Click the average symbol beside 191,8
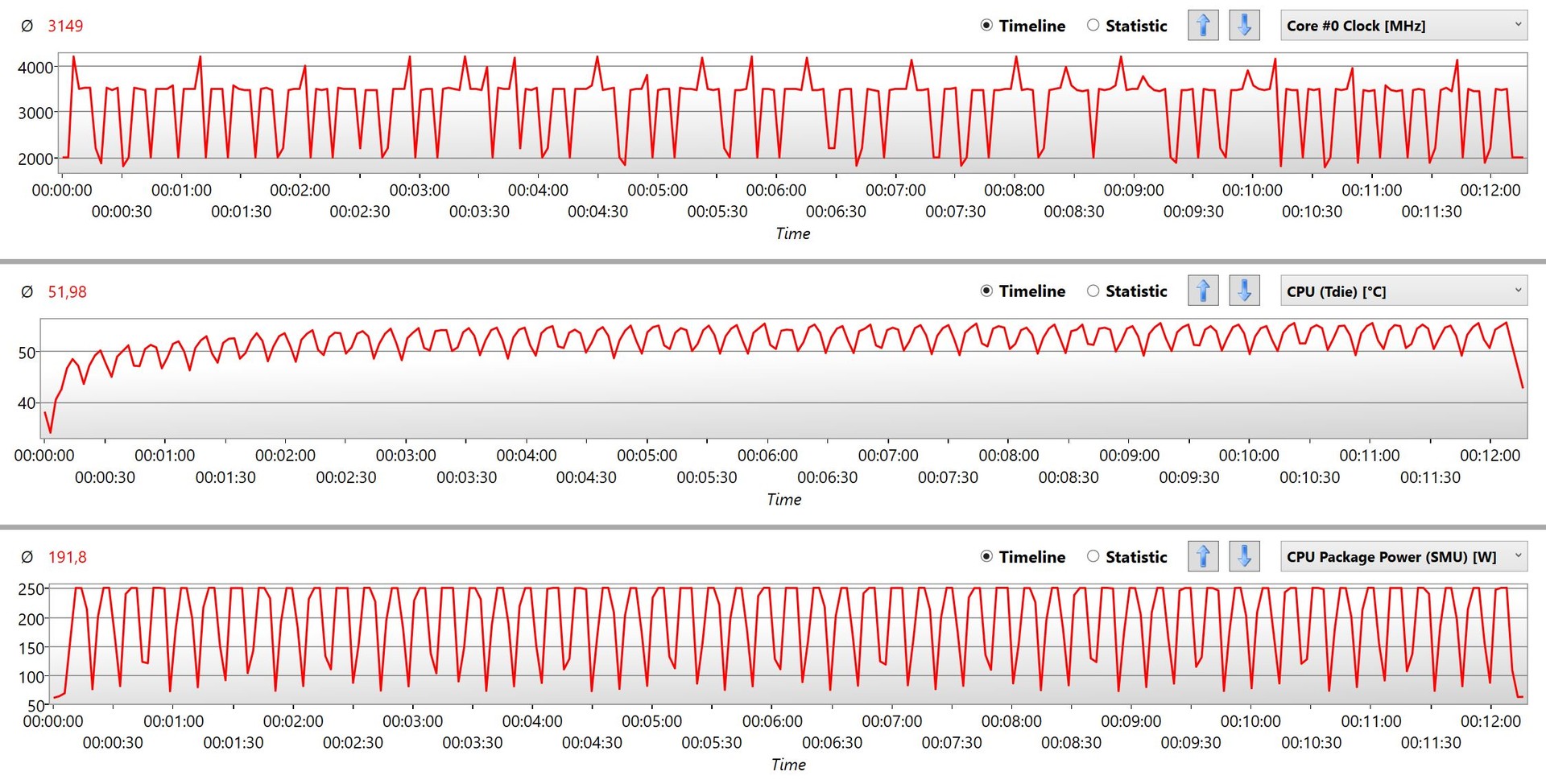1546x784 pixels. (27, 557)
